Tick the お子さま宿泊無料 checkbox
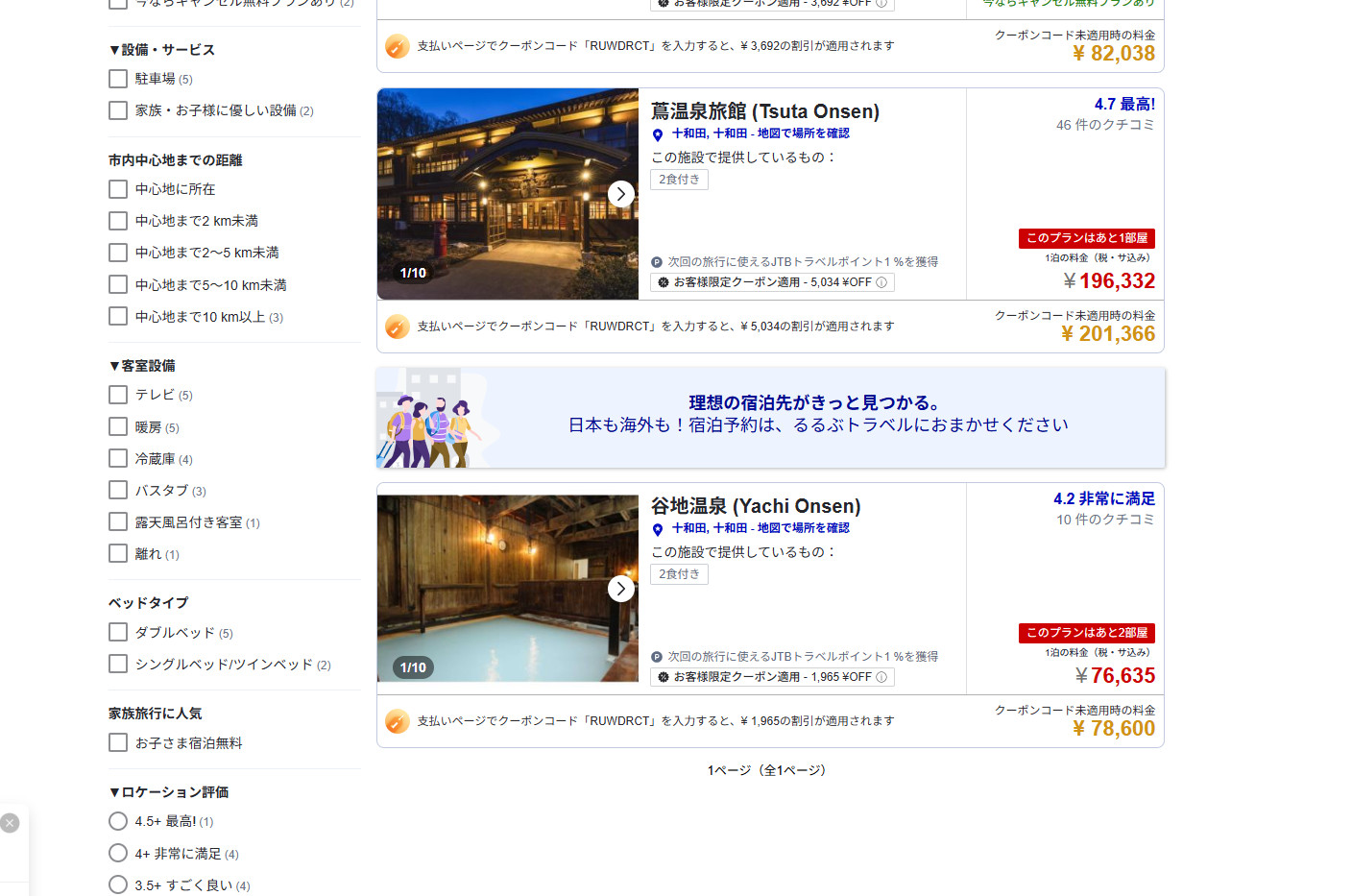 point(118,742)
